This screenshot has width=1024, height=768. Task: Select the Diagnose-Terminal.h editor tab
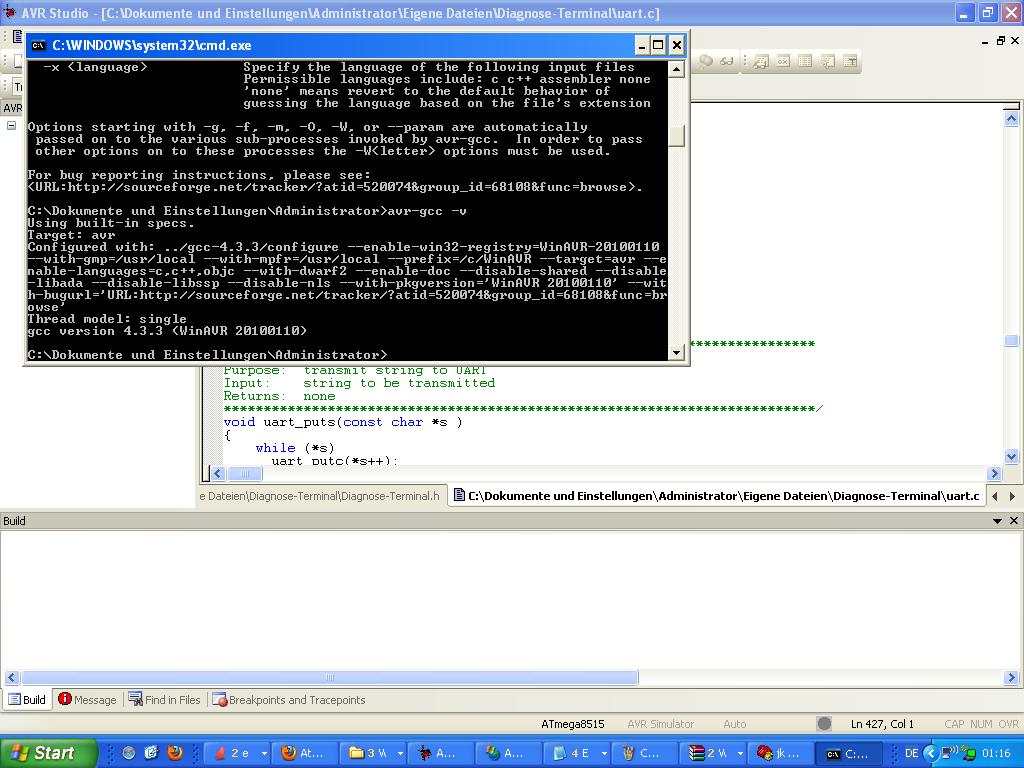click(x=320, y=496)
